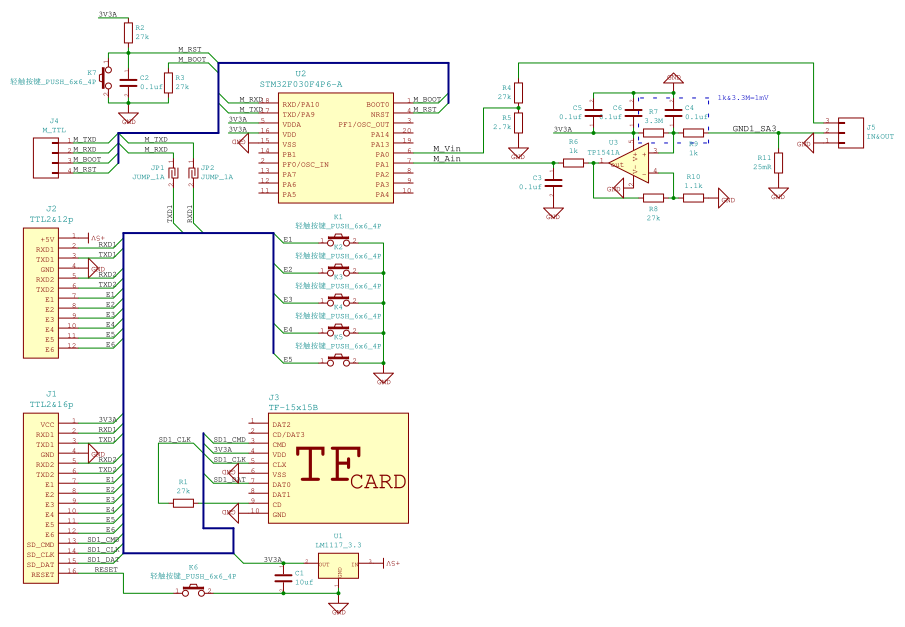
Task: Select capacitor C1 10uf
Action: pos(285,577)
